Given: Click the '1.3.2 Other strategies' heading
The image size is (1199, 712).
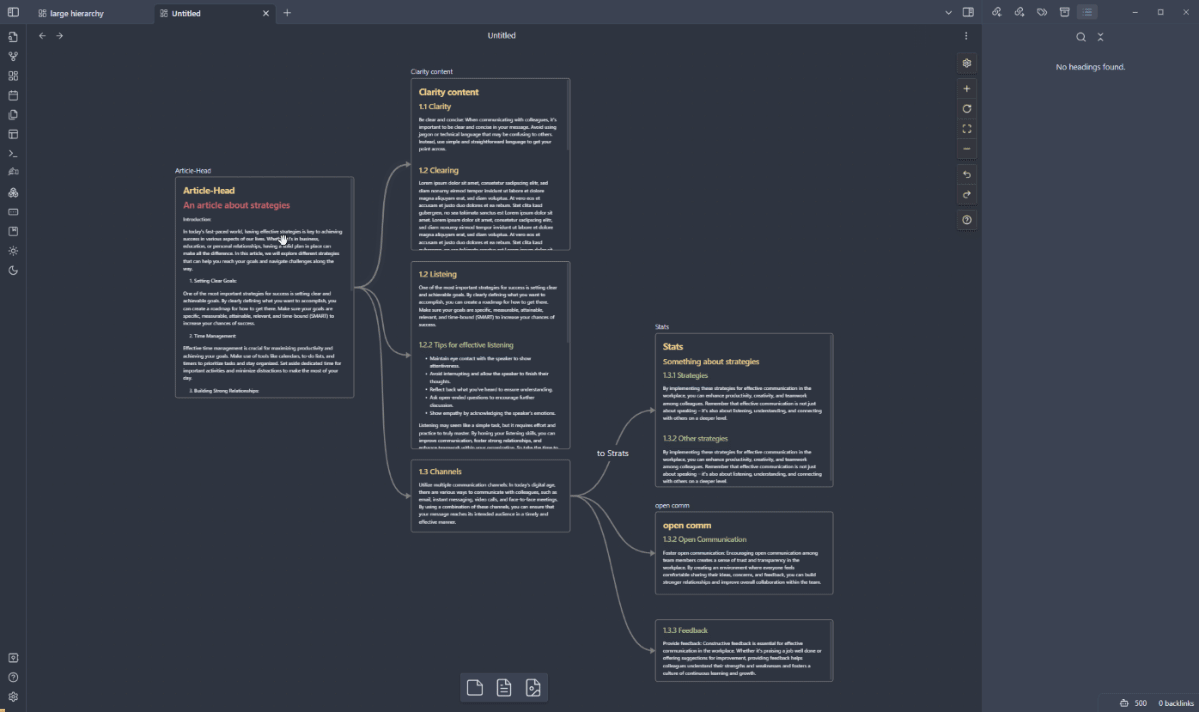Looking at the screenshot, I should (x=695, y=439).
